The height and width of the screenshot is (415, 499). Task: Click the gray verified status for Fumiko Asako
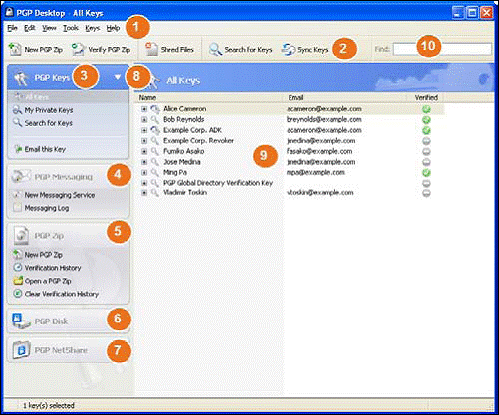pos(426,151)
